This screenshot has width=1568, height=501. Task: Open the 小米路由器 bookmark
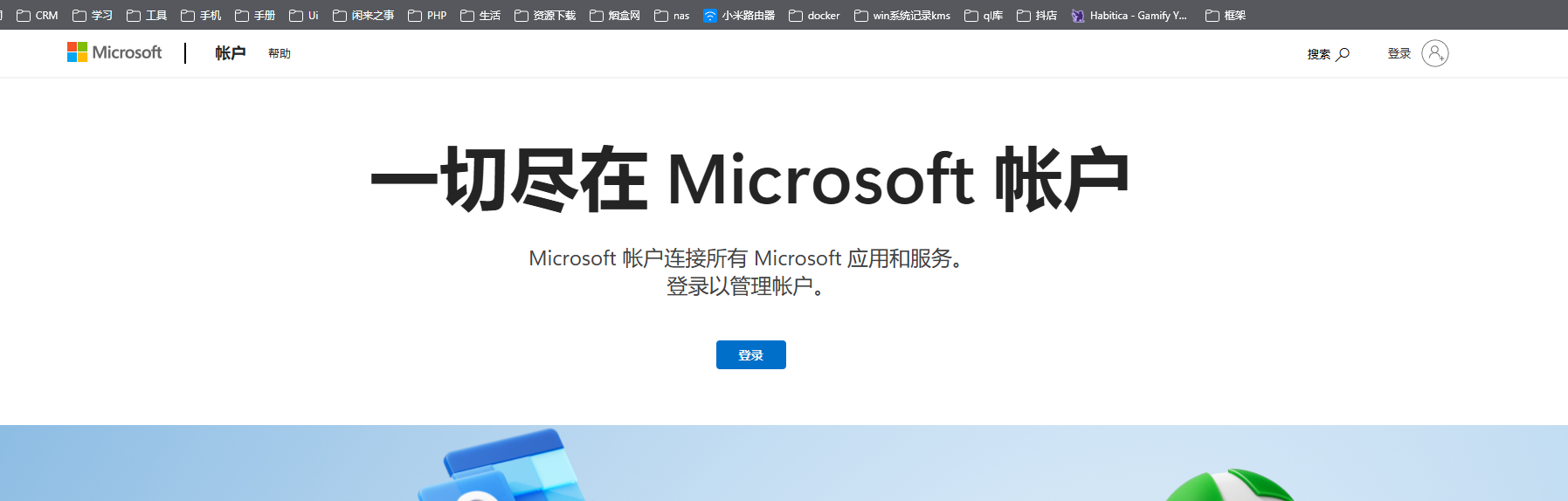coord(739,15)
